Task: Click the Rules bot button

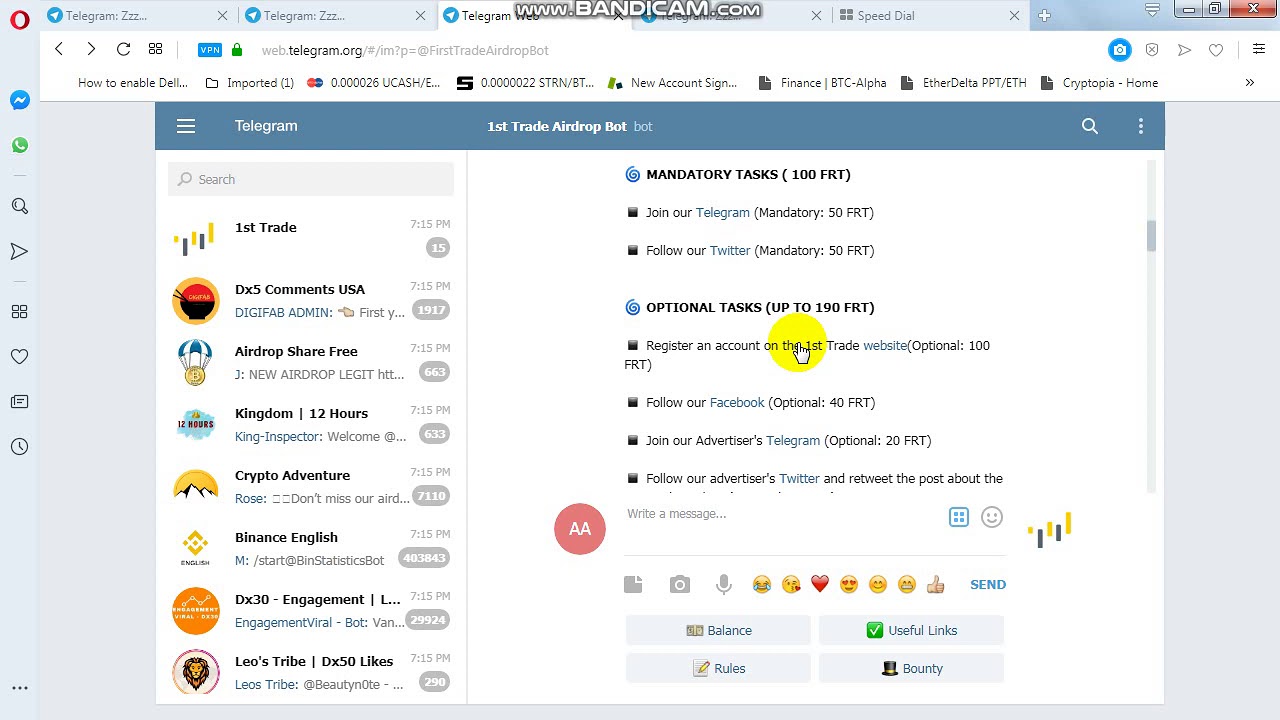Action: click(718, 668)
